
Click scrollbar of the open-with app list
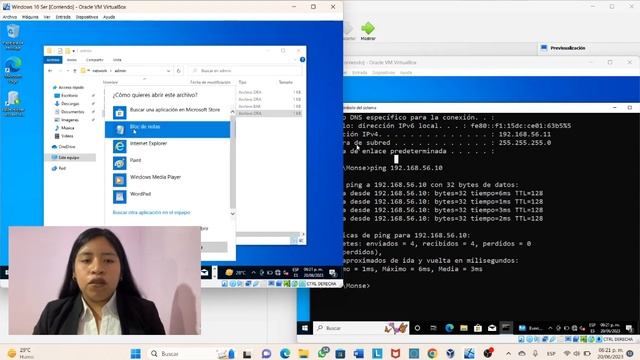233,162
